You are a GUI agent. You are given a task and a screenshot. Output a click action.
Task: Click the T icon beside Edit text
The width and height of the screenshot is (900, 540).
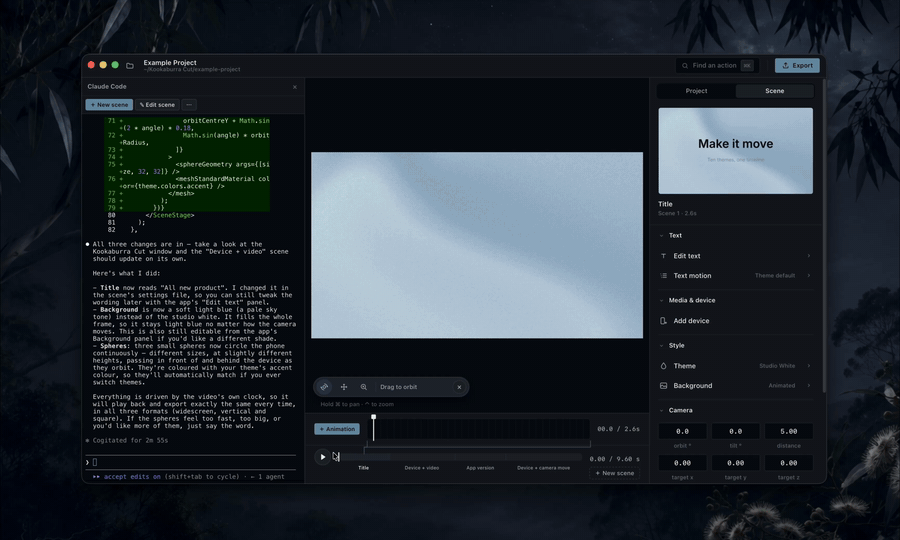click(x=664, y=256)
